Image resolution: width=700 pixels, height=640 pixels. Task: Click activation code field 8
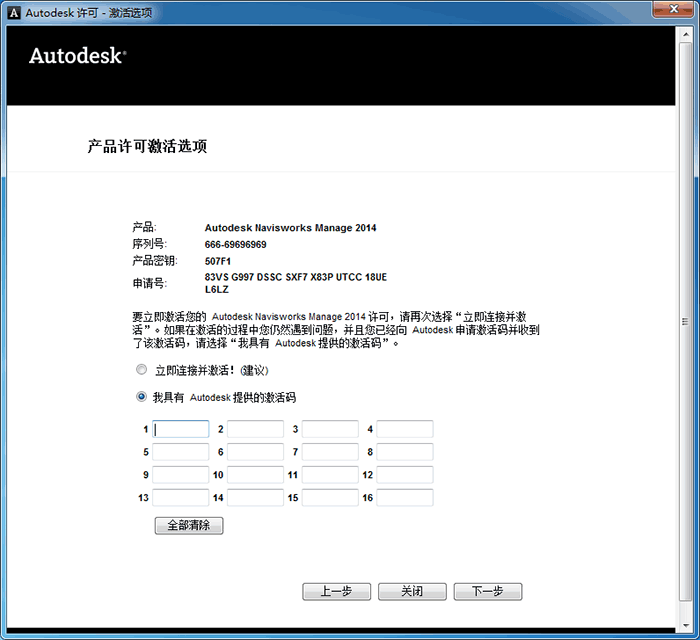[x=405, y=452]
